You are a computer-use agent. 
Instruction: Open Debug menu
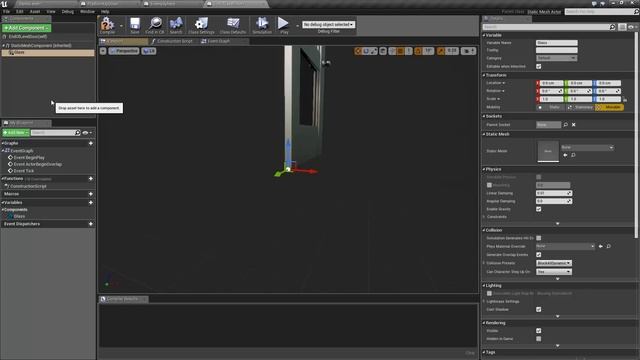tap(68, 11)
